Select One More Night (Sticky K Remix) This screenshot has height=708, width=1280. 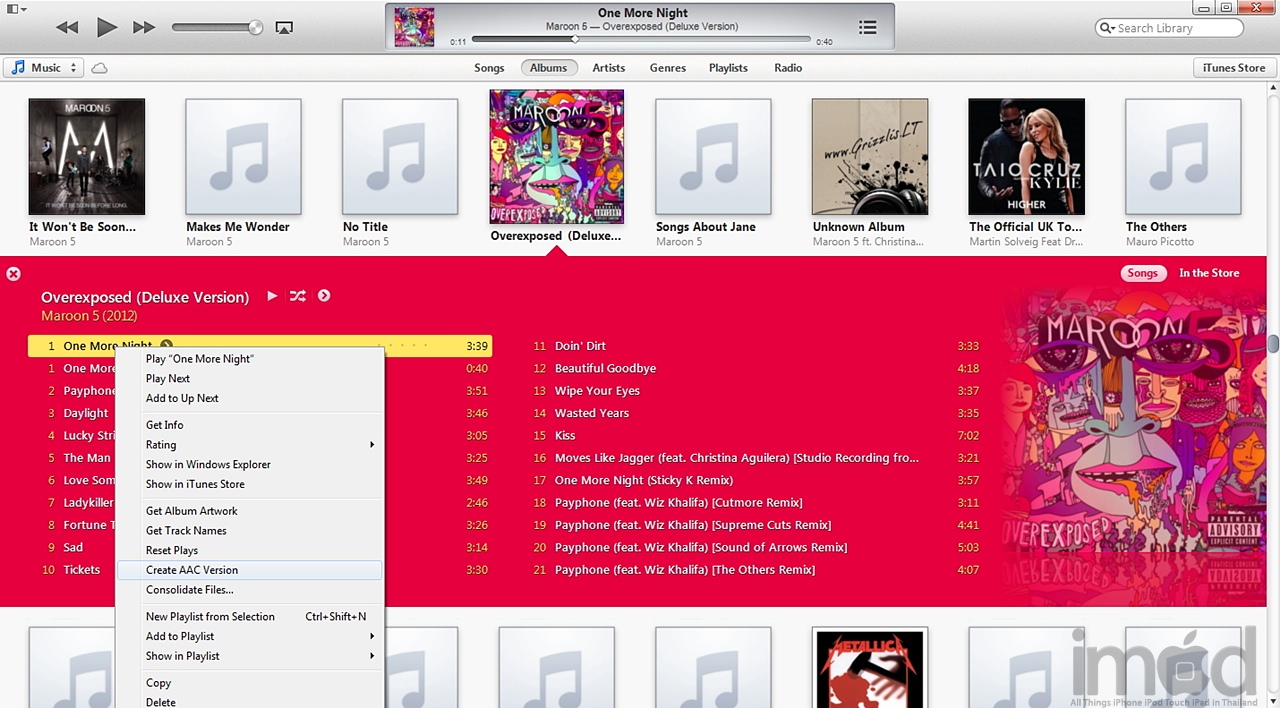(756, 480)
